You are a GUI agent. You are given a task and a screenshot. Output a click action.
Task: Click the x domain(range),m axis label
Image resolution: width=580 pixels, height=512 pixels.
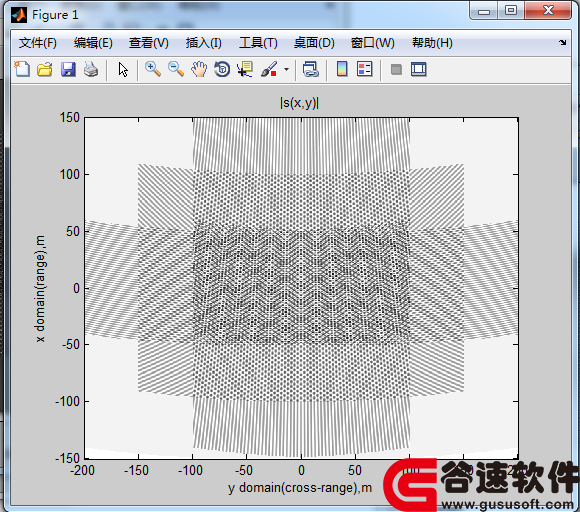pos(40,289)
